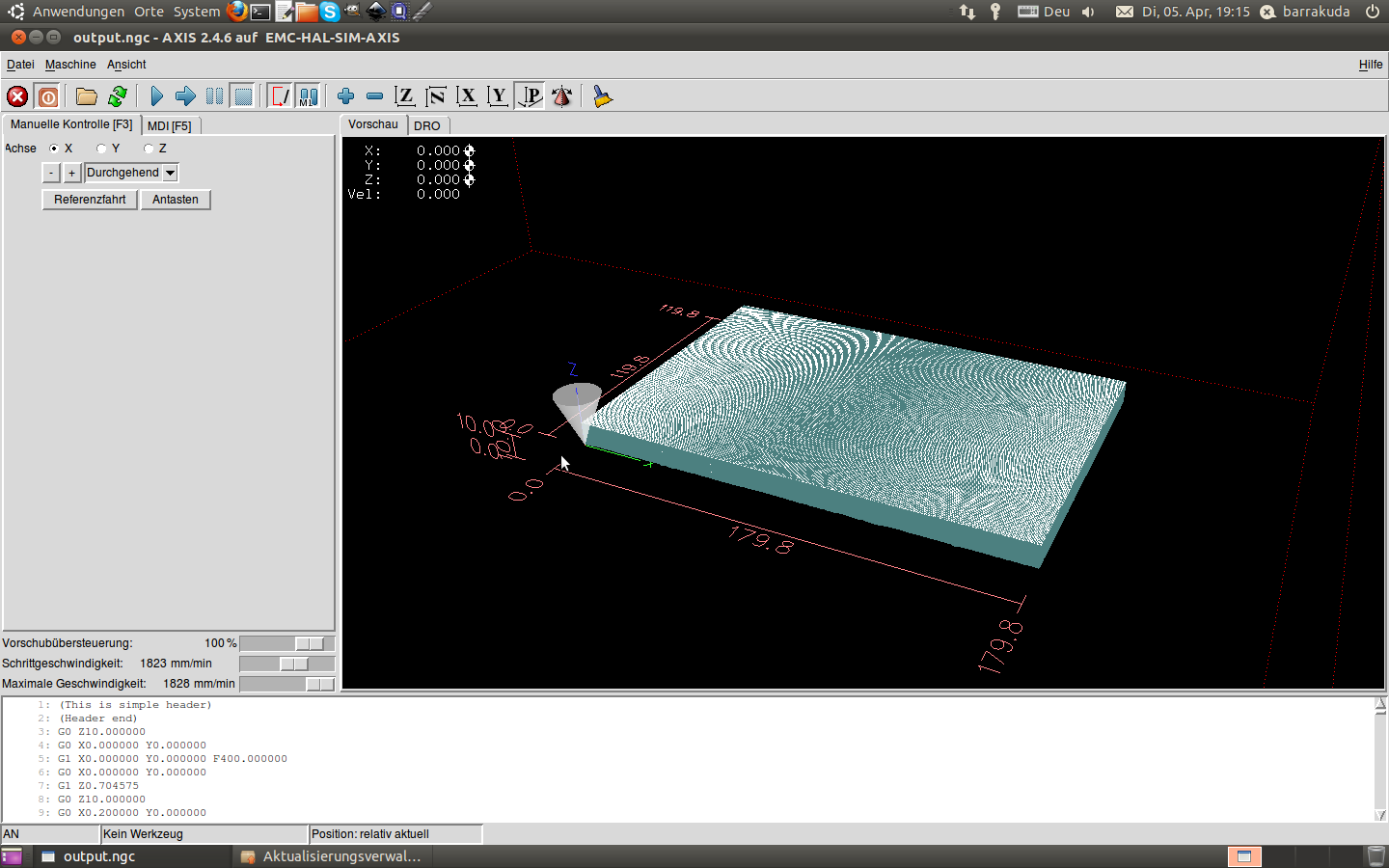This screenshot has width=1389, height=868.
Task: Toggle machine power icon
Action: point(47,96)
